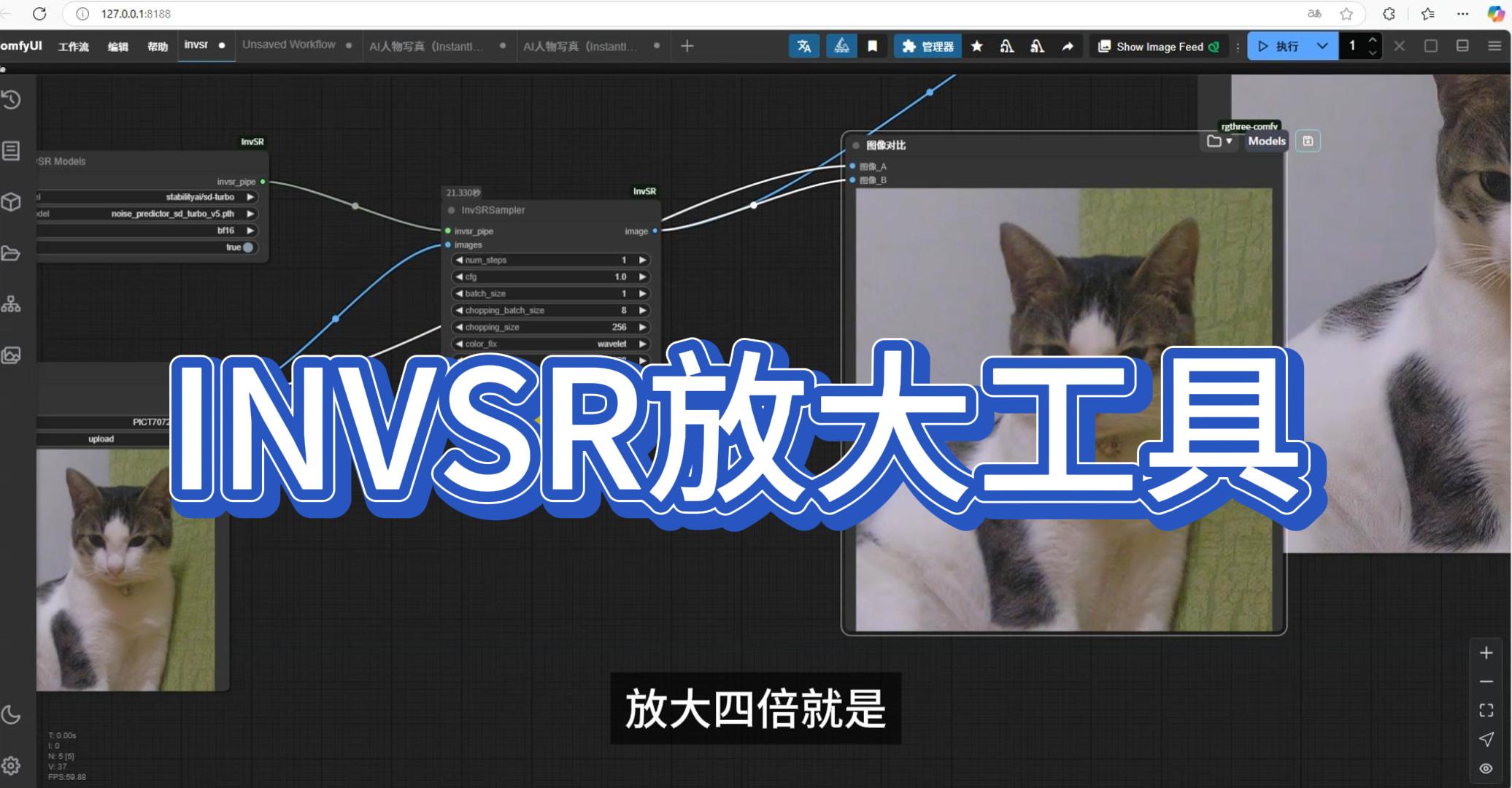Click the sailboat toolbar icon
1512x788 pixels.
[x=841, y=46]
